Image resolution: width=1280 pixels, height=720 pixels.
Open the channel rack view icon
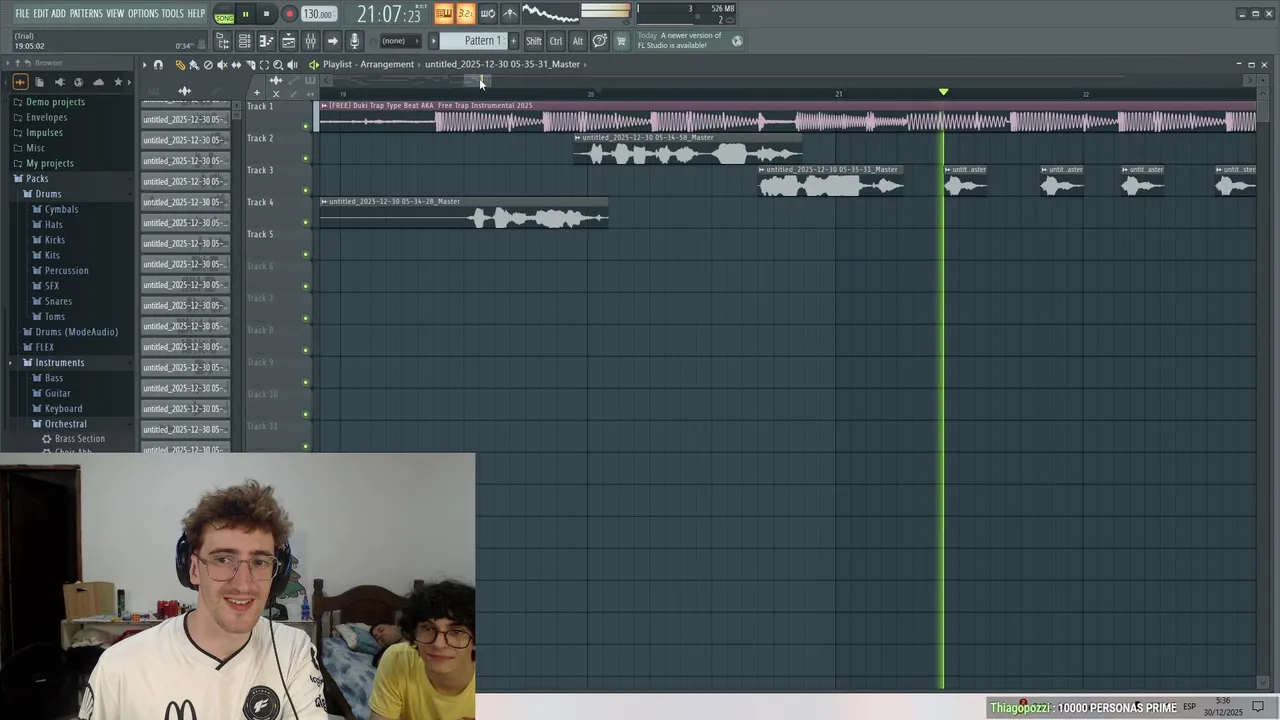[x=244, y=41]
